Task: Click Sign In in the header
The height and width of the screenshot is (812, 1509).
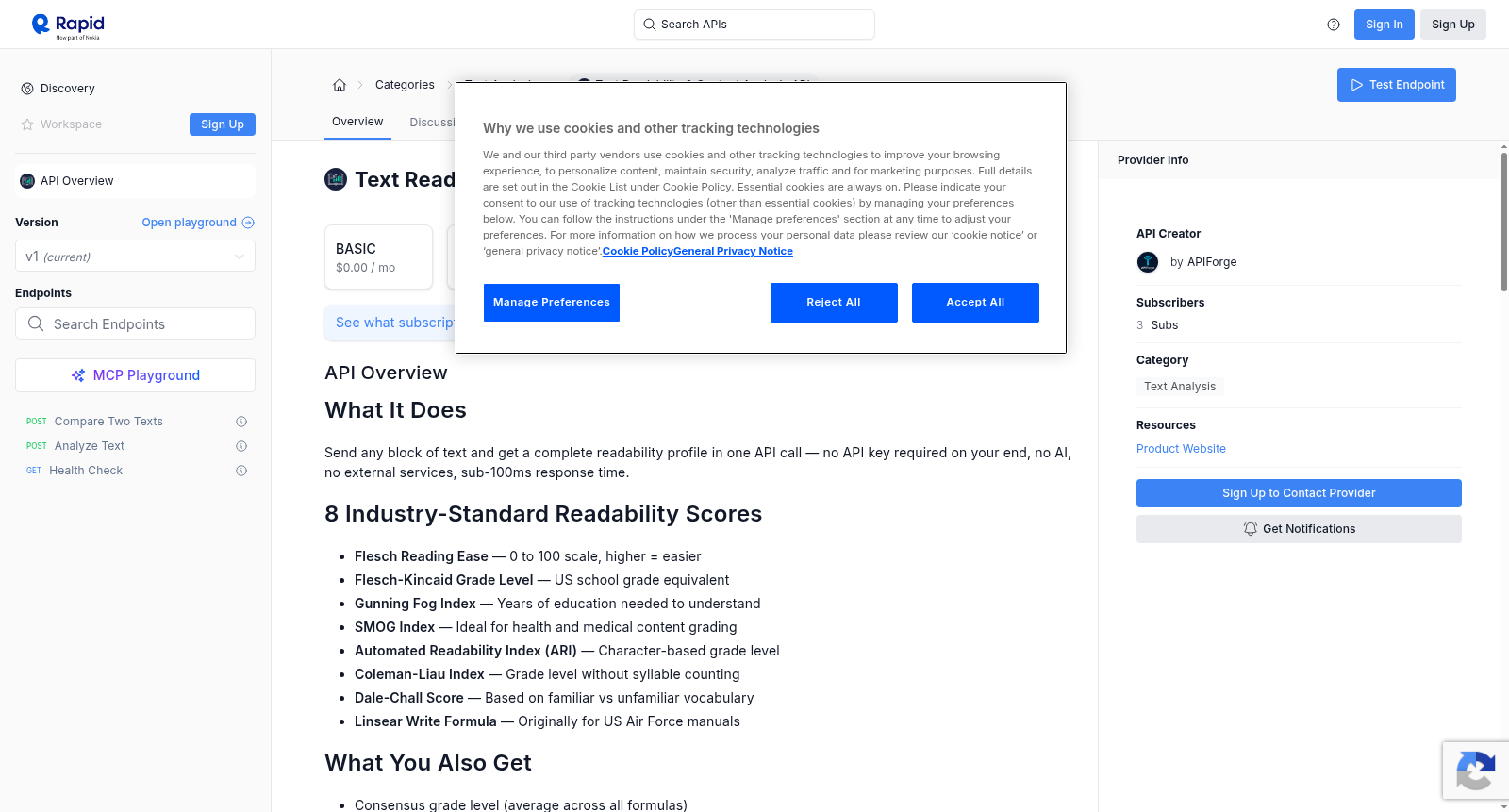Action: tap(1385, 25)
